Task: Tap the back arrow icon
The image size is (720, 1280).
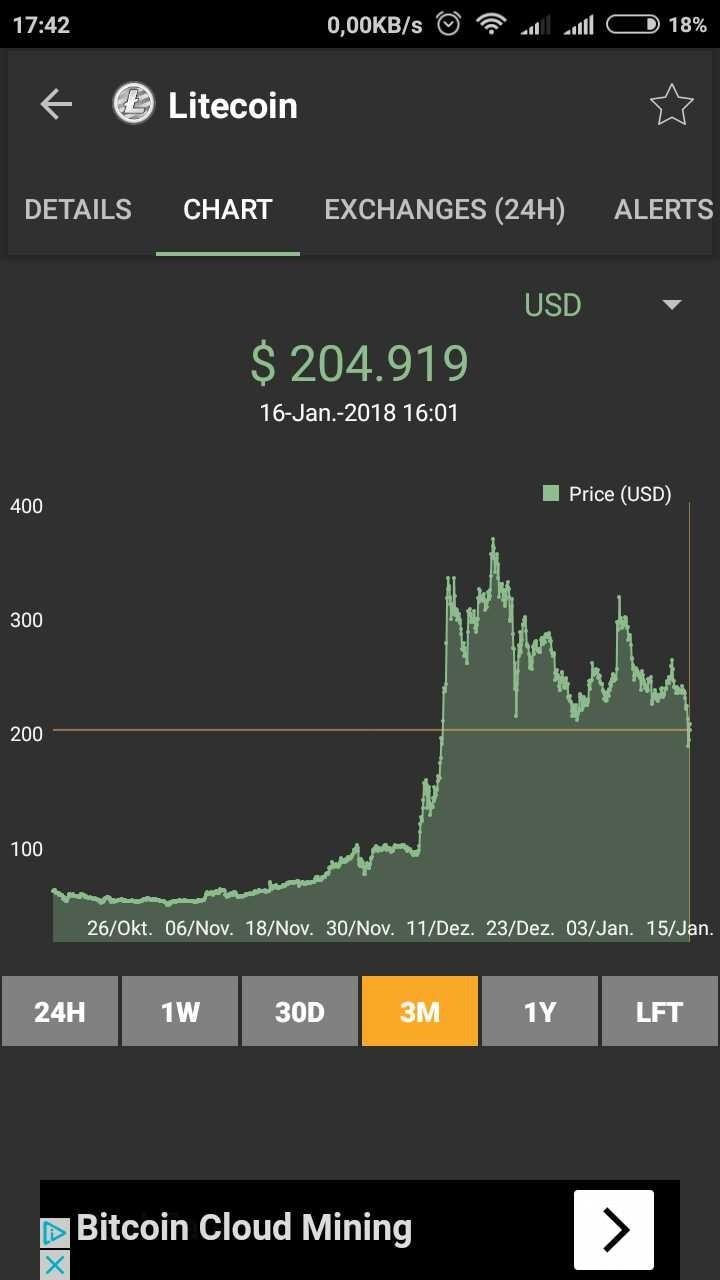Action: click(x=56, y=104)
